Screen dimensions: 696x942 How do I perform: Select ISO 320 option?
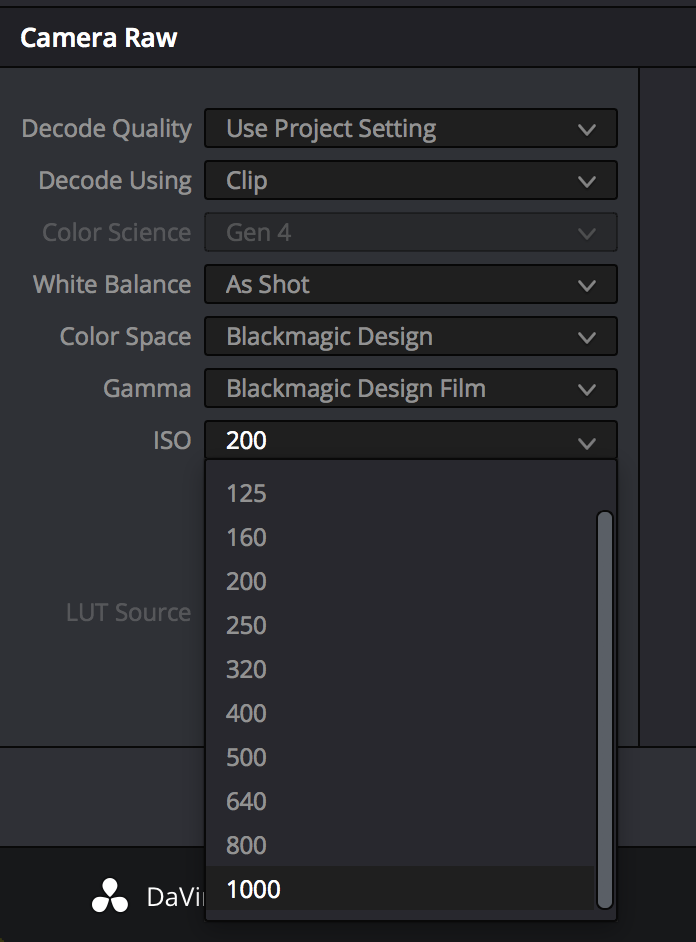pos(247,669)
